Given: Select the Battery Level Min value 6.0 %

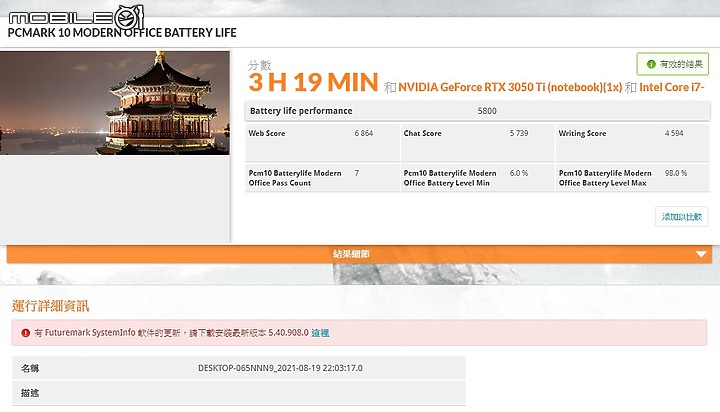Looking at the screenshot, I should coord(519,173).
